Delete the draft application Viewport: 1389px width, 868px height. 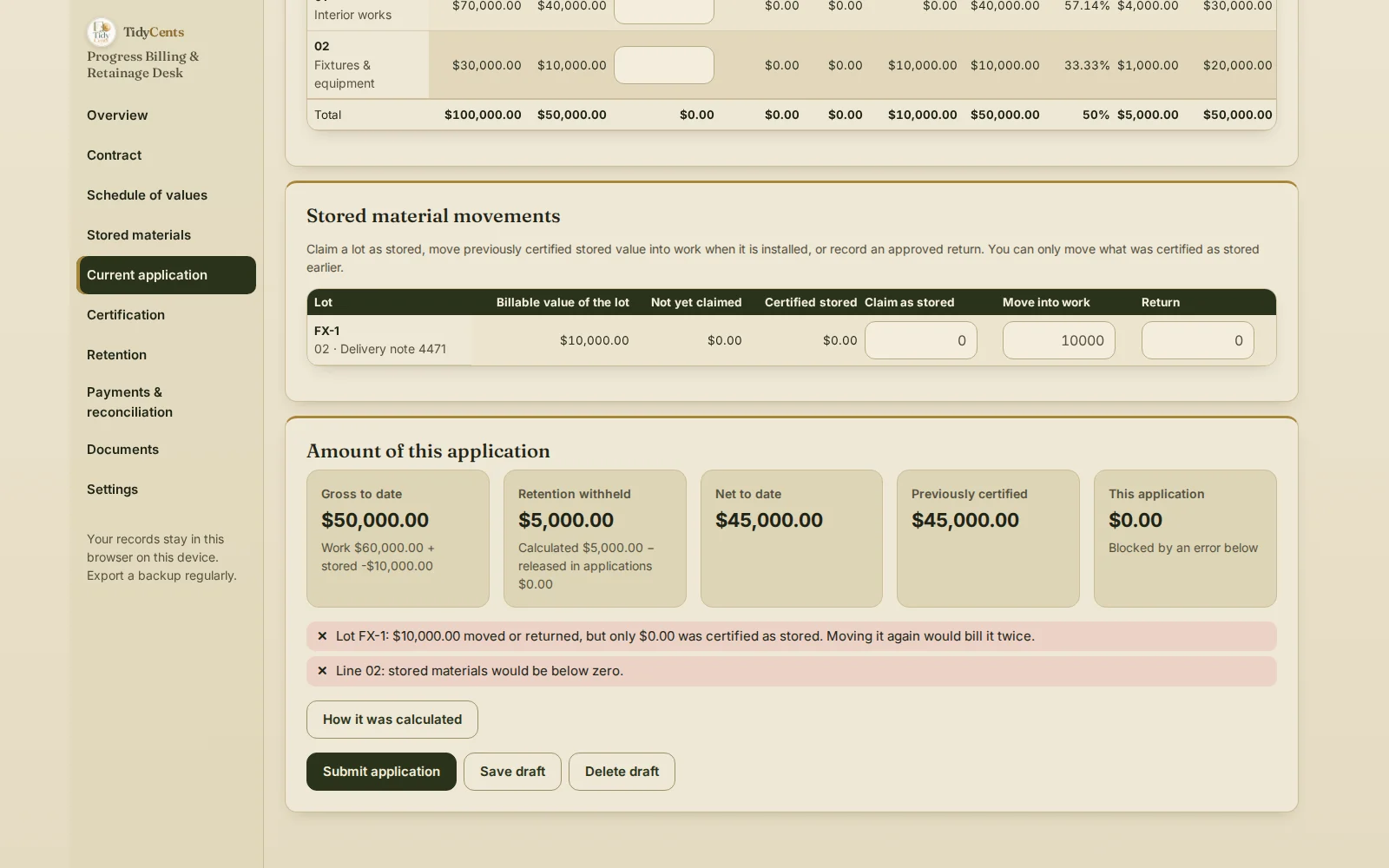622,772
